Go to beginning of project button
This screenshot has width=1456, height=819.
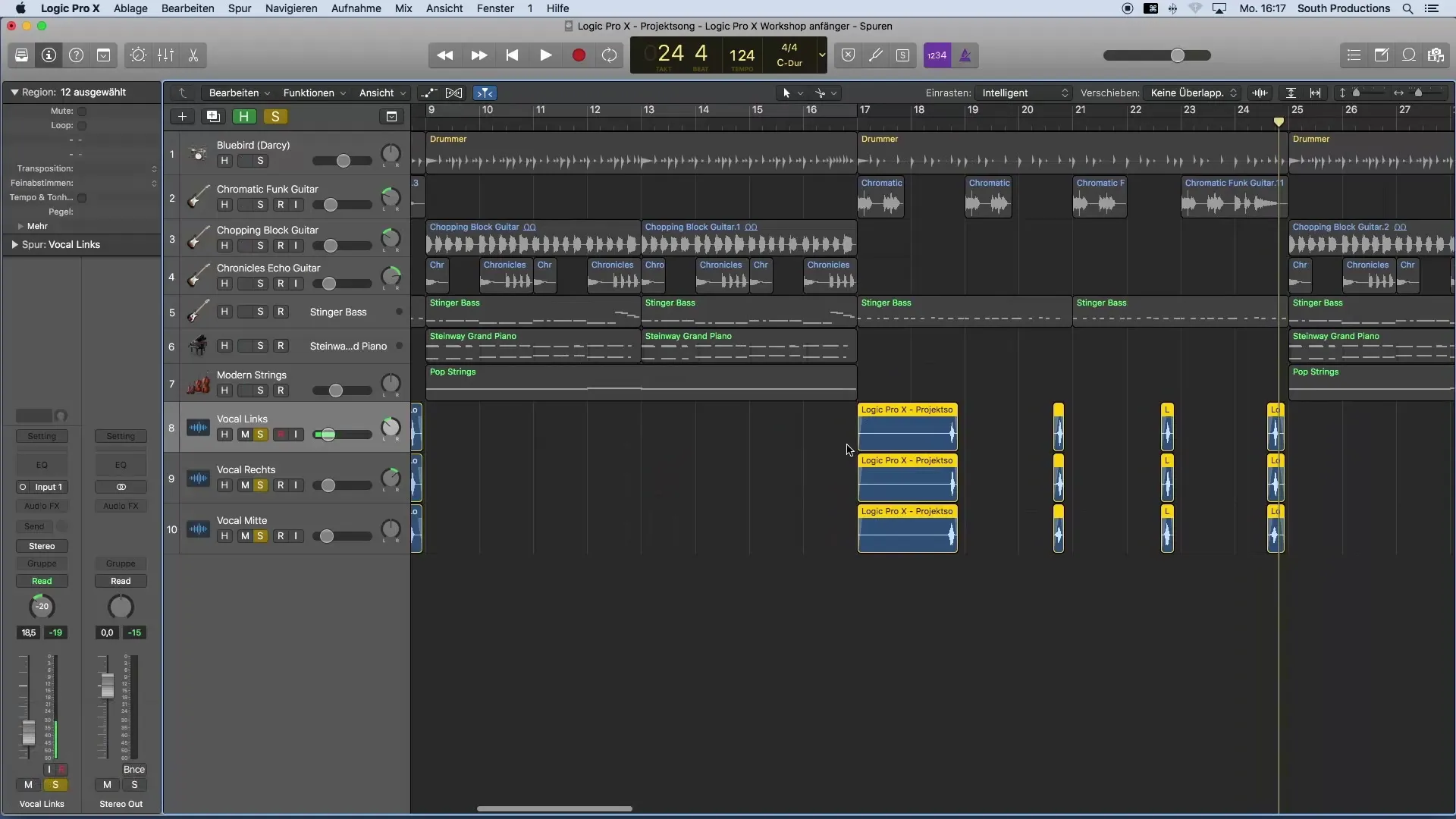tap(512, 55)
